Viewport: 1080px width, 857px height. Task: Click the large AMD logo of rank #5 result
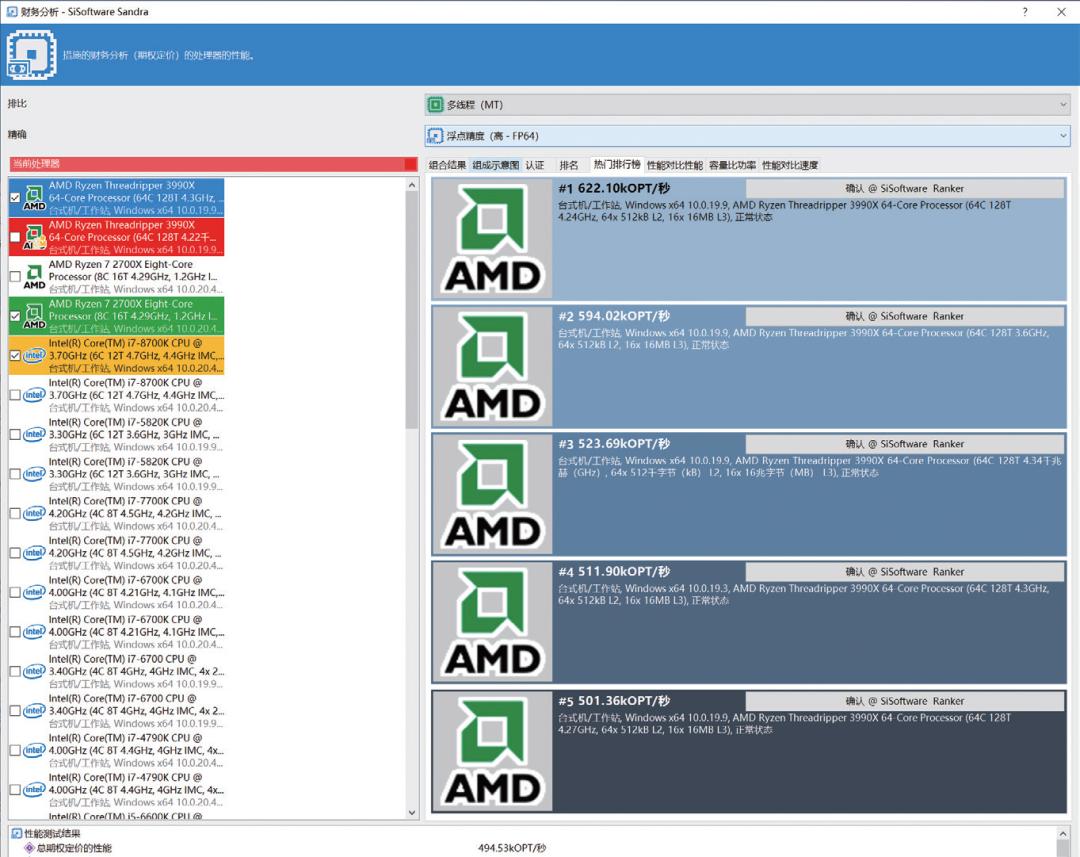[492, 752]
